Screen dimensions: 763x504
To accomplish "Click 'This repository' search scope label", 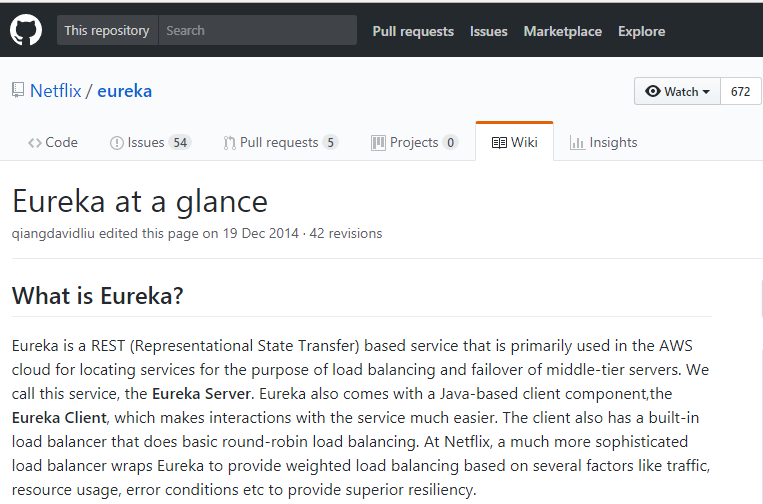I will pyautogui.click(x=107, y=31).
